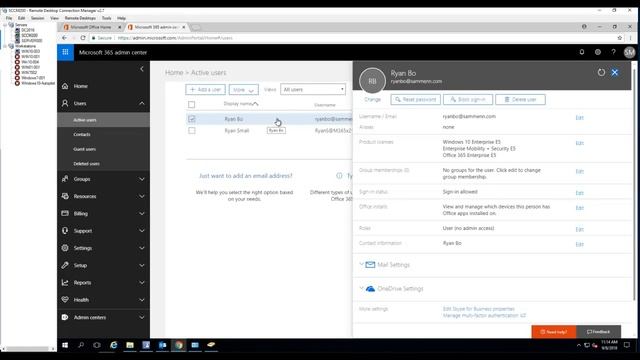This screenshot has height=360, width=640.
Task: Click the Groups people icon in sidebar
Action: 65,179
